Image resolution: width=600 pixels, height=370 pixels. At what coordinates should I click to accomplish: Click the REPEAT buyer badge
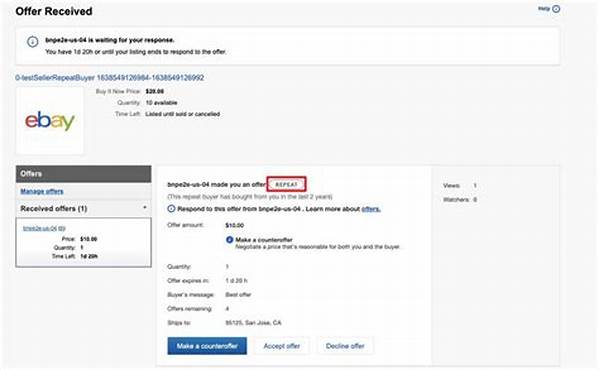coord(286,184)
